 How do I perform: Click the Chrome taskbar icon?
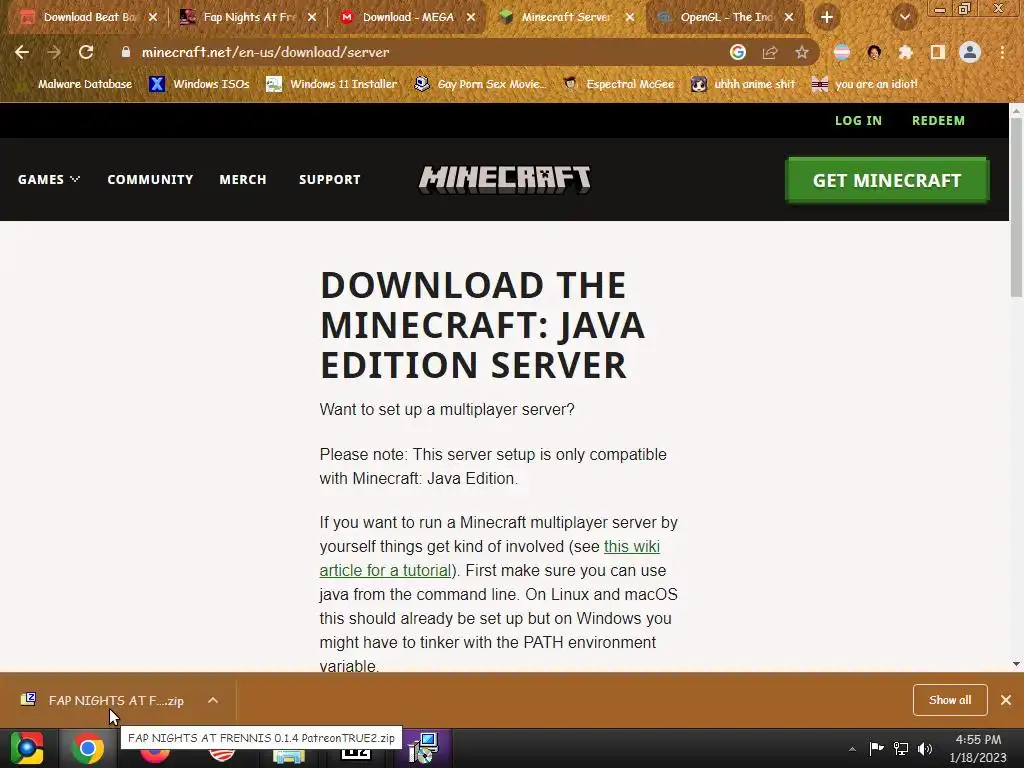(88, 748)
